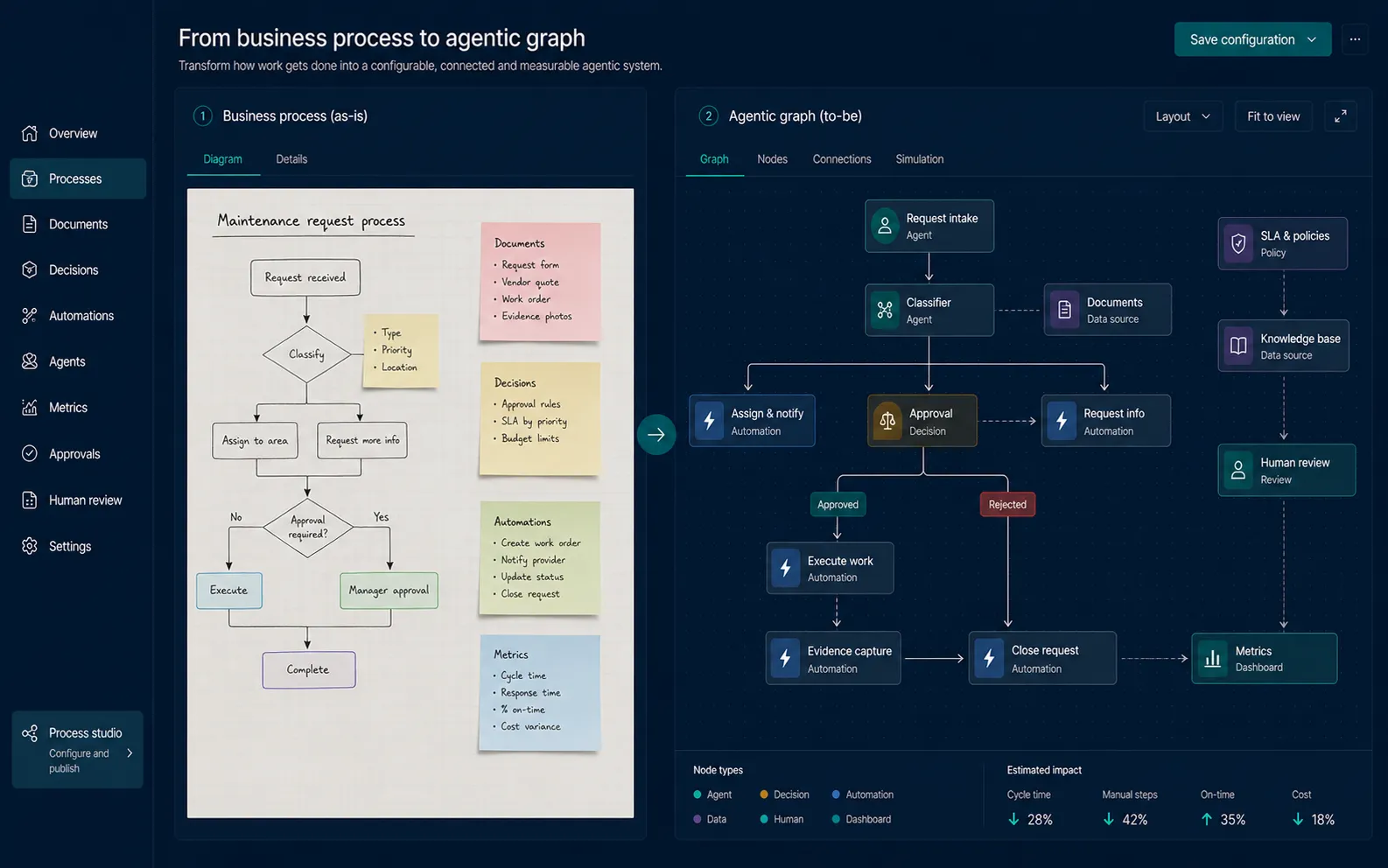1388x868 pixels.
Task: Click the Close request lightning icon
Action: (989, 658)
